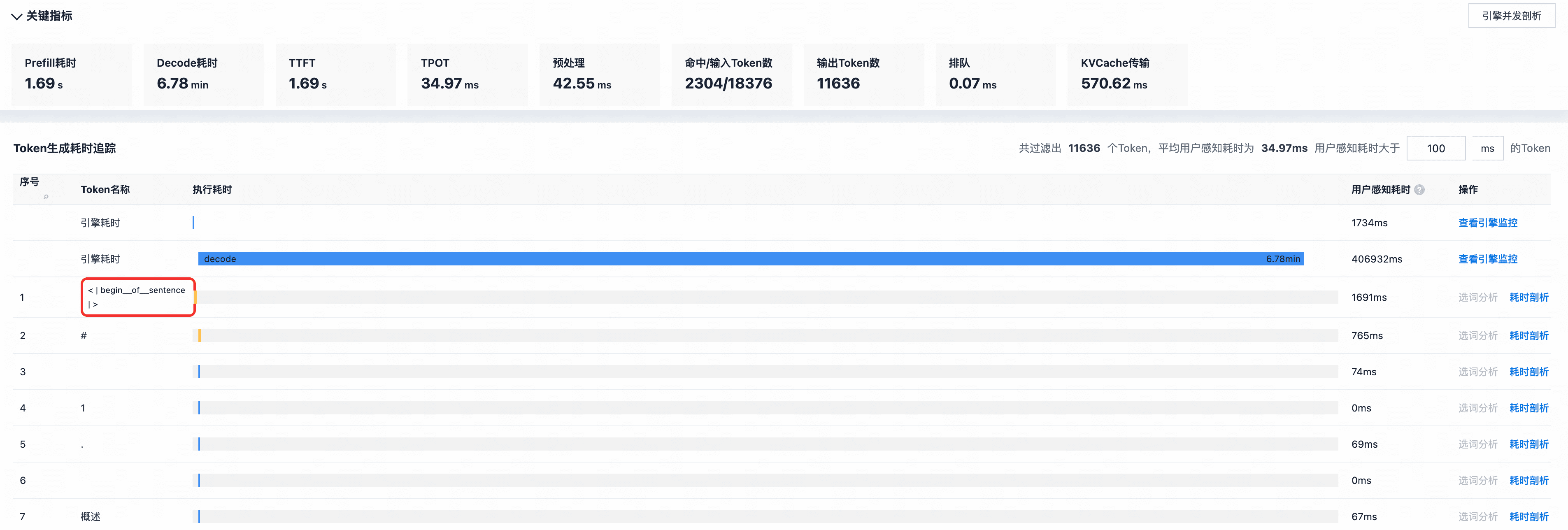Click the Token生成耗时追踪 heading

point(65,149)
